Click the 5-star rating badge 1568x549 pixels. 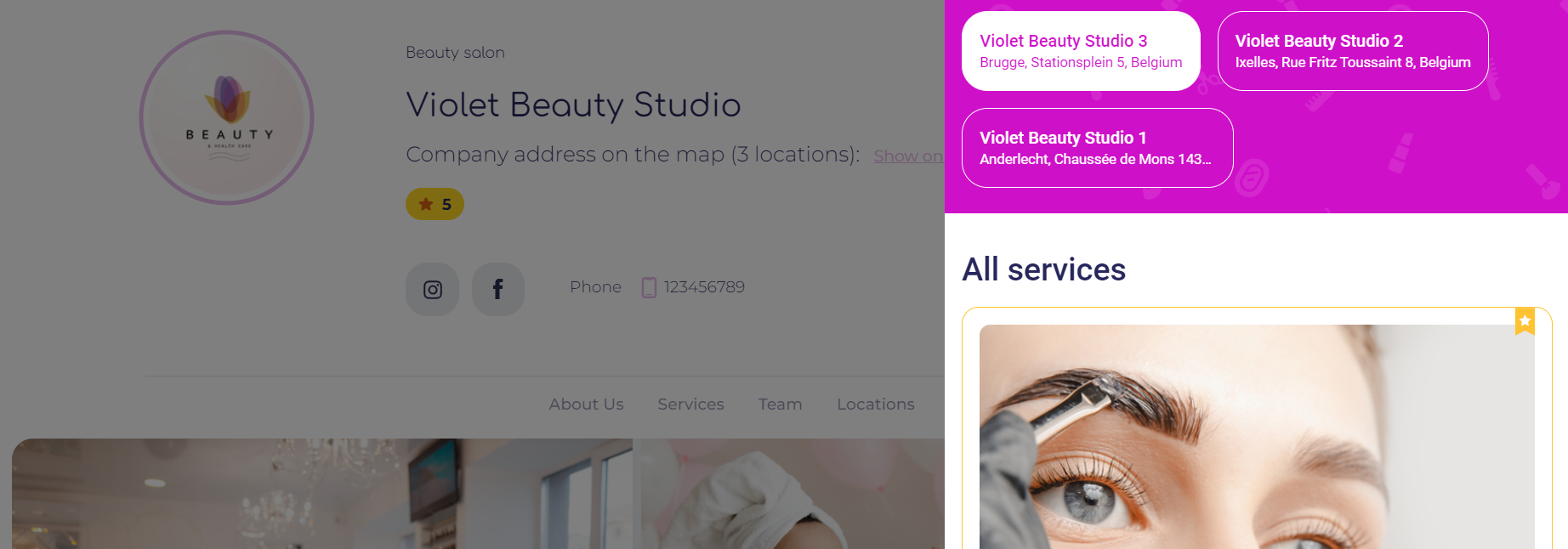(x=435, y=204)
